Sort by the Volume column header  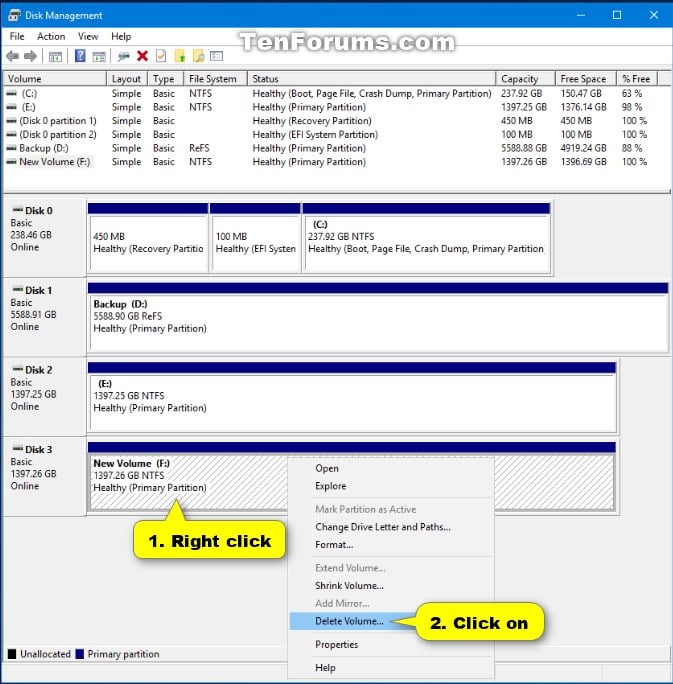click(x=55, y=79)
